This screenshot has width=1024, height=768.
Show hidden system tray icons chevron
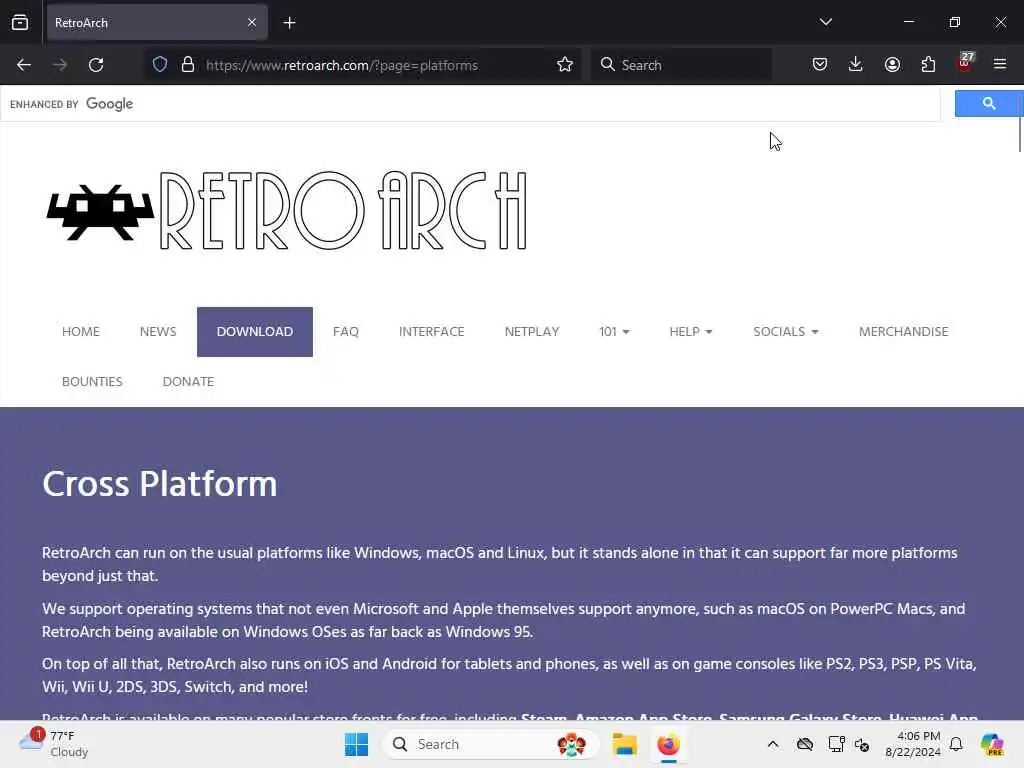pos(773,744)
